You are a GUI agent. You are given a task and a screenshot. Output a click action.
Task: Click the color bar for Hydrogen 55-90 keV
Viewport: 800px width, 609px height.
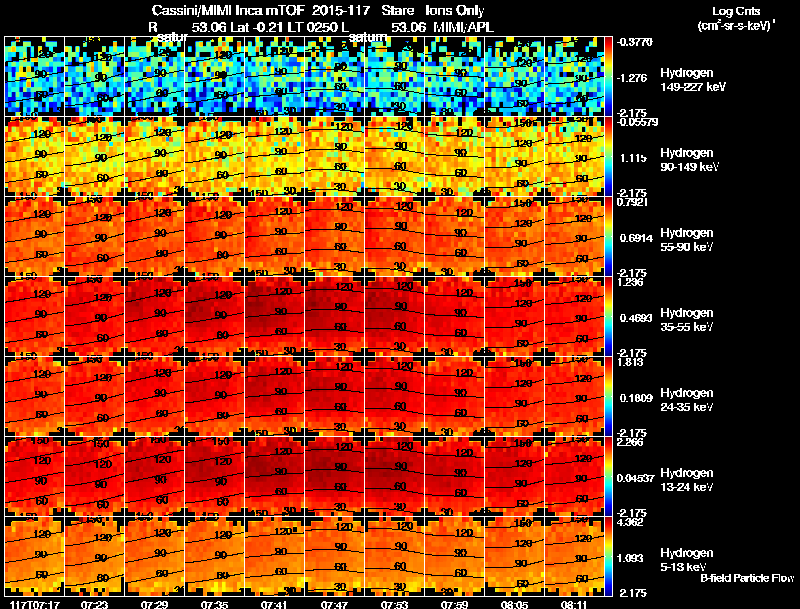coord(608,236)
